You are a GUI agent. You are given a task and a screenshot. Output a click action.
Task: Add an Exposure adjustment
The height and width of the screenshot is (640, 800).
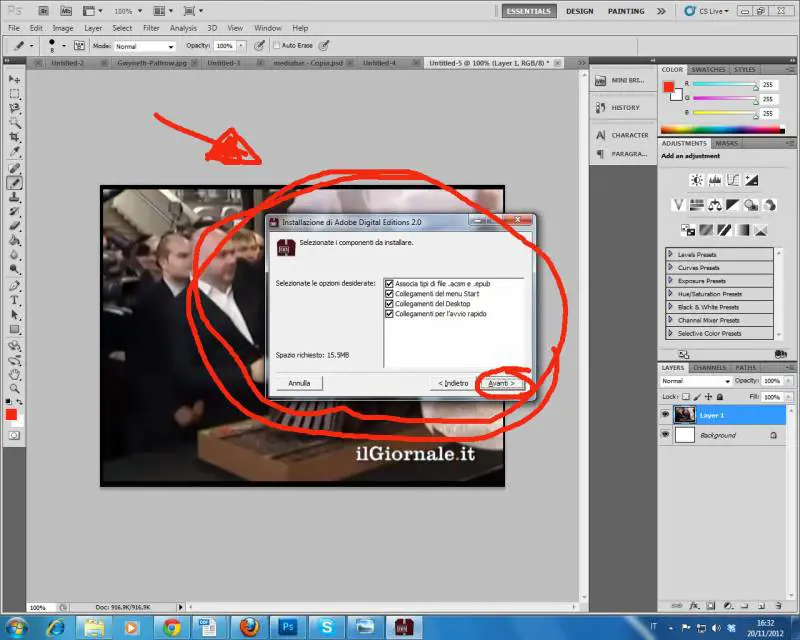752,180
